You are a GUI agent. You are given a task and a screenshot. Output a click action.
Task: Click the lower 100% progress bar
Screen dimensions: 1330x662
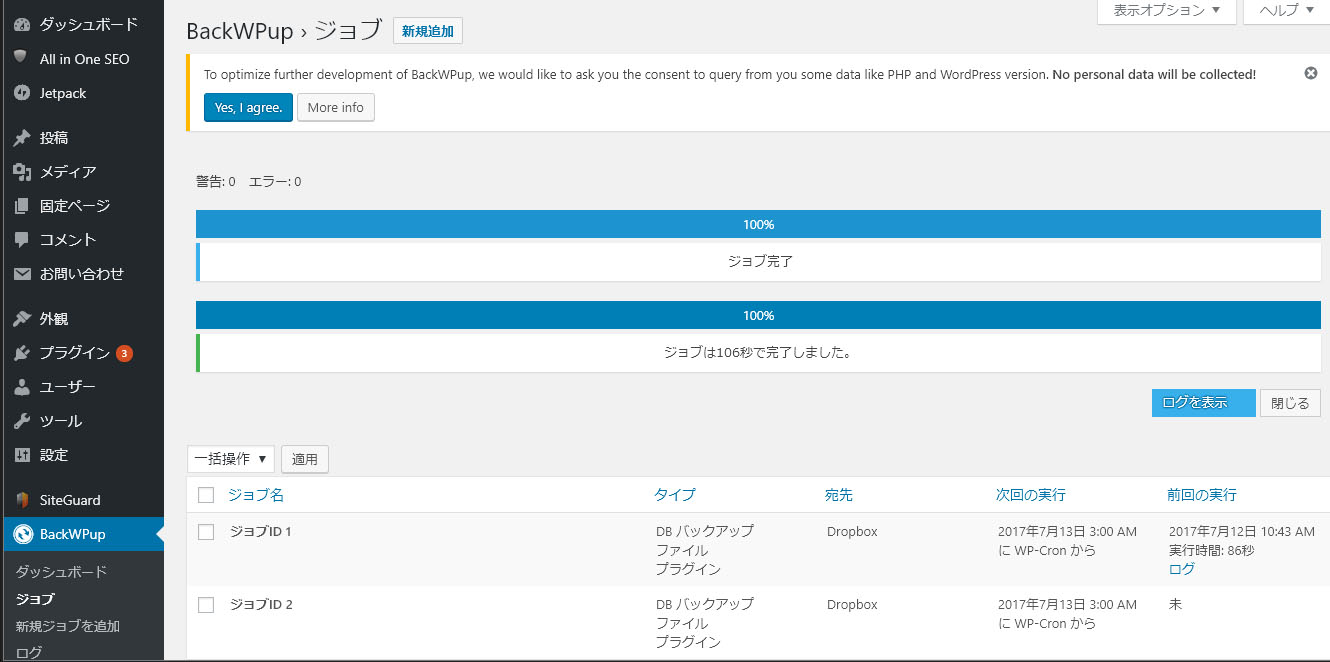pos(758,315)
